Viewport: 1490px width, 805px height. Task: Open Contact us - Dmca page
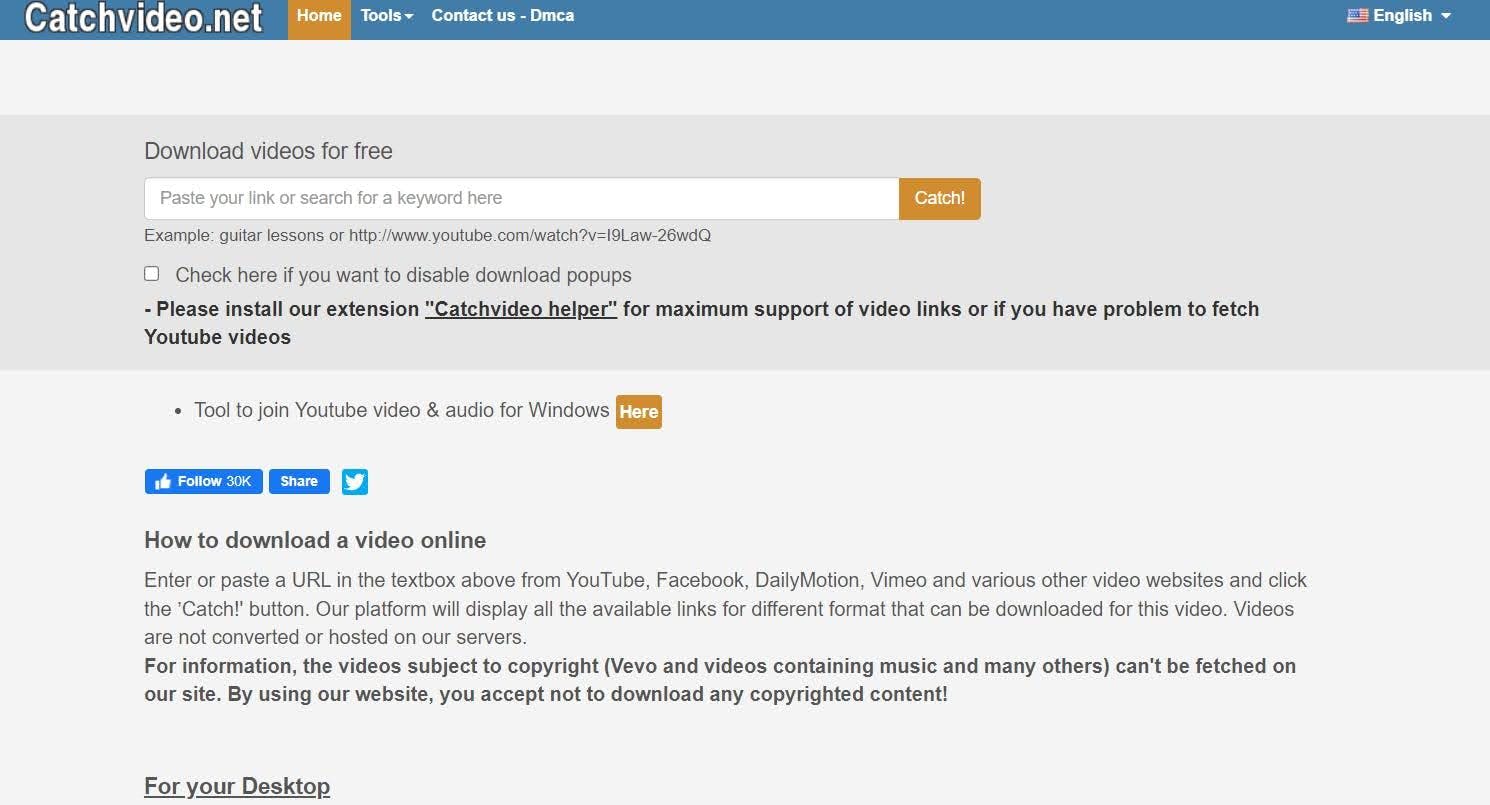503,16
